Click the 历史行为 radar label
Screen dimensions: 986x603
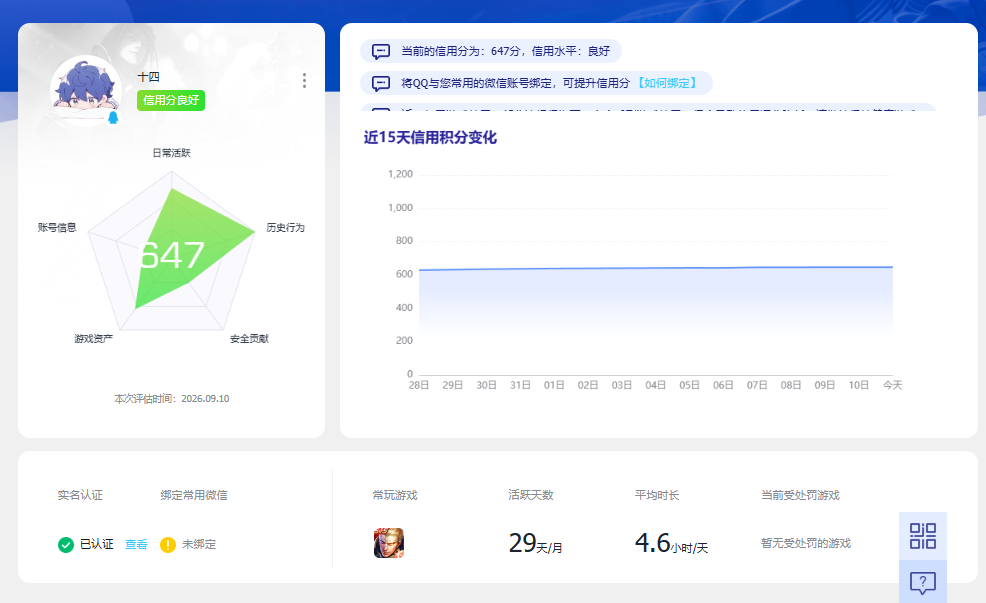(x=285, y=228)
